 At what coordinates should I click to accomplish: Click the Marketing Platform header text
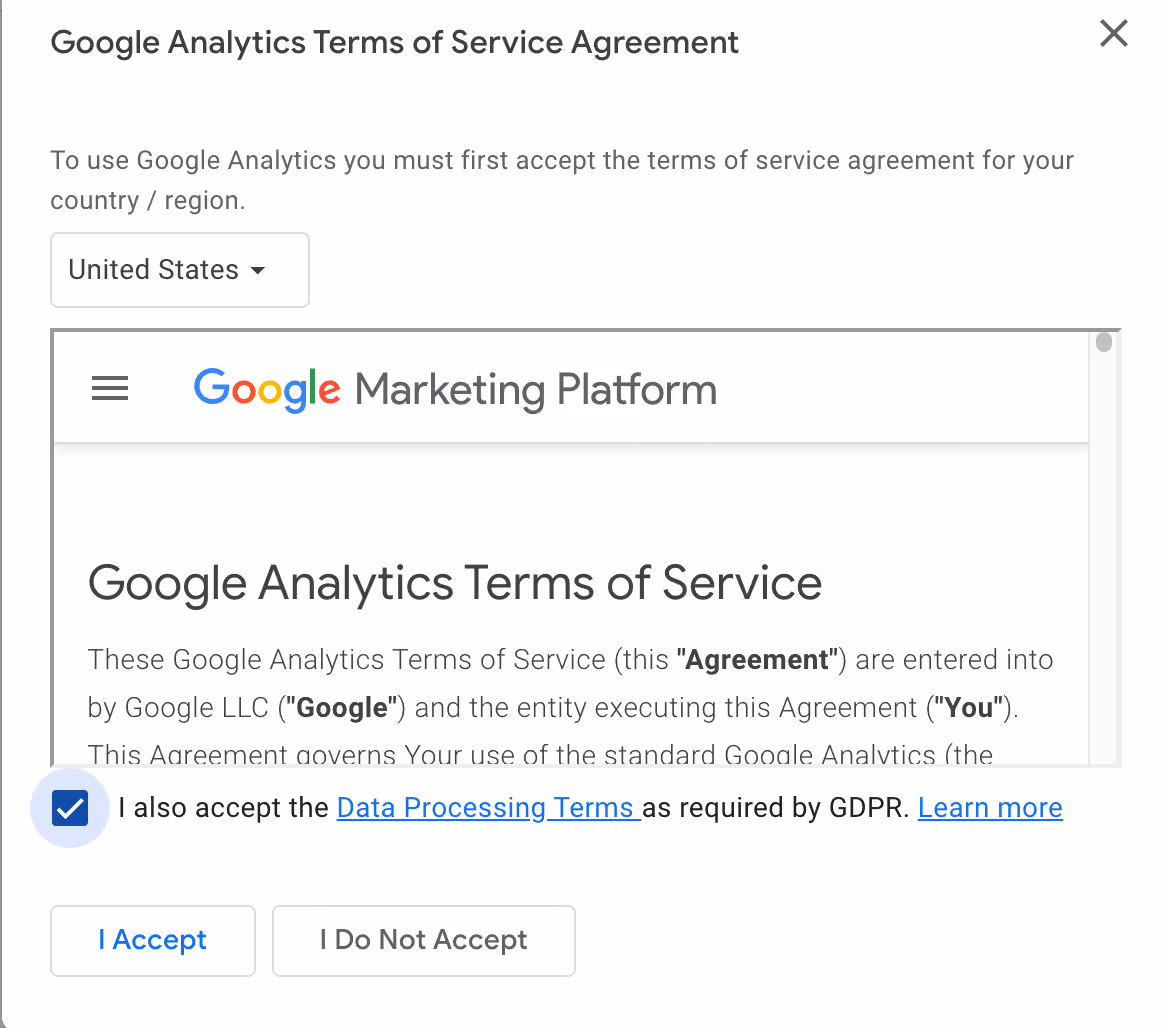pos(536,390)
